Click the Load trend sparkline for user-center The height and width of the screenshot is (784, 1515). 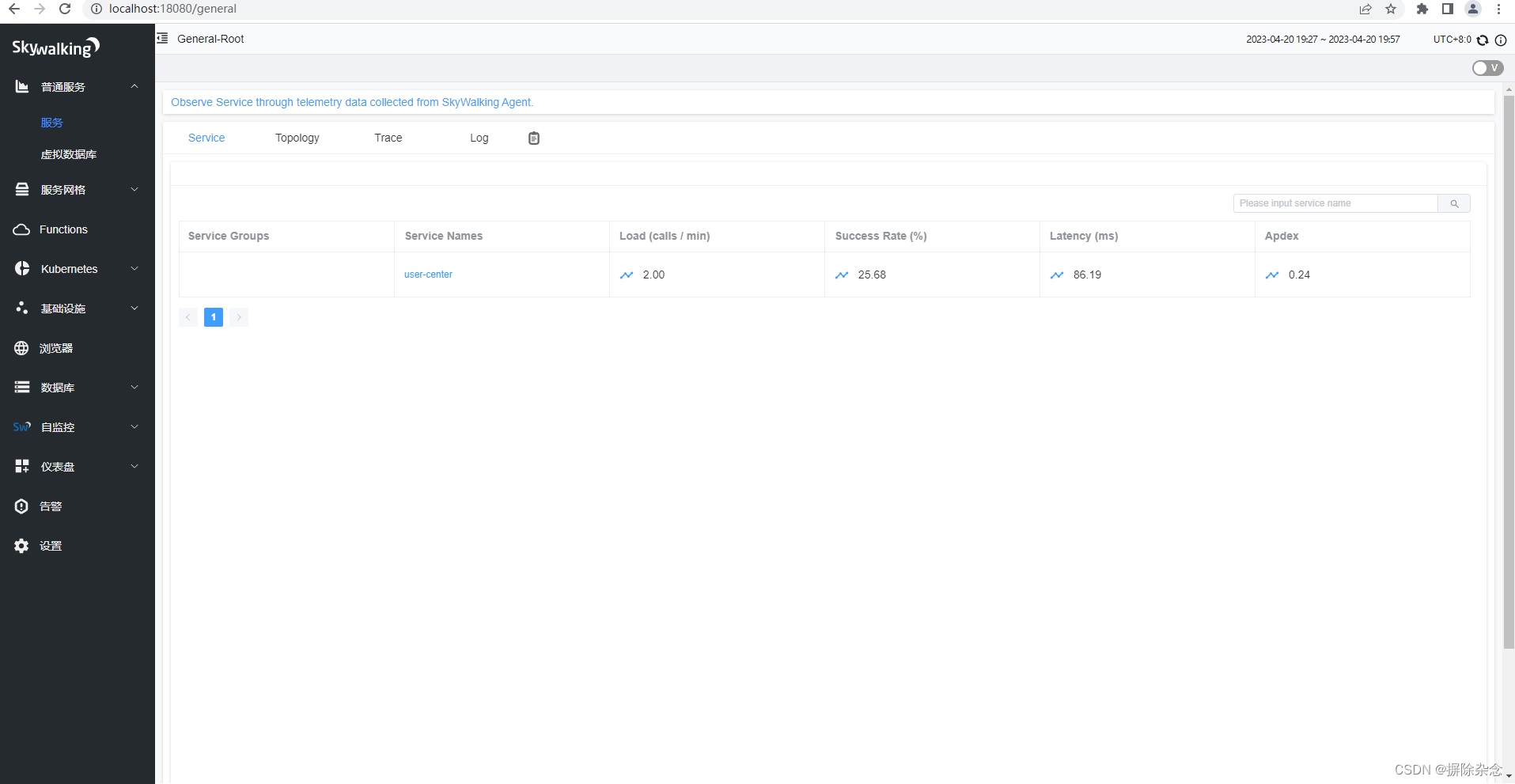(627, 275)
